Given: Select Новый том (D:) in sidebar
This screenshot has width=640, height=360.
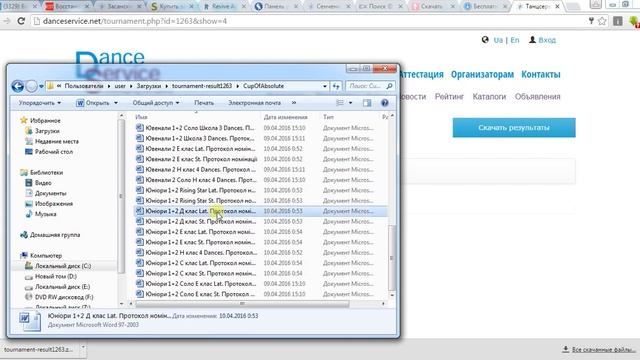Looking at the screenshot, I should pyautogui.click(x=56, y=276).
